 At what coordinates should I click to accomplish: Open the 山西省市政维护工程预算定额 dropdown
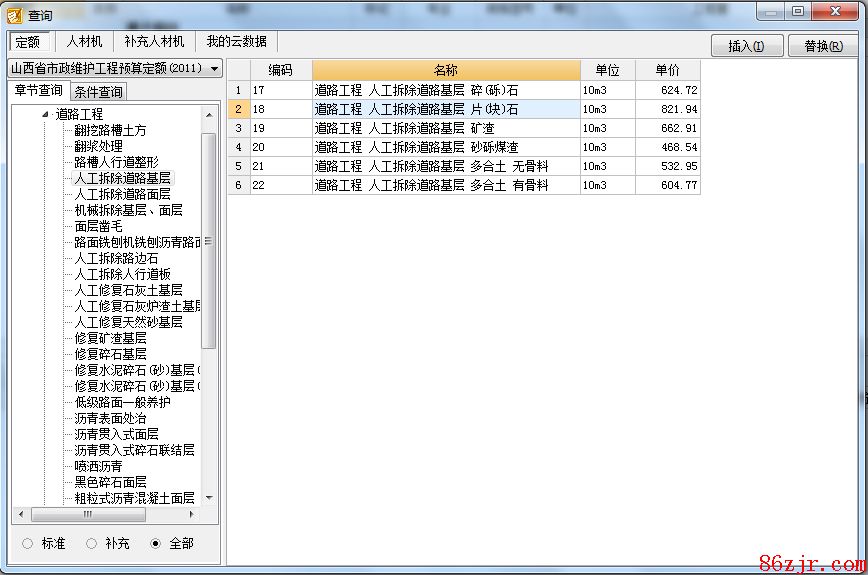point(115,69)
